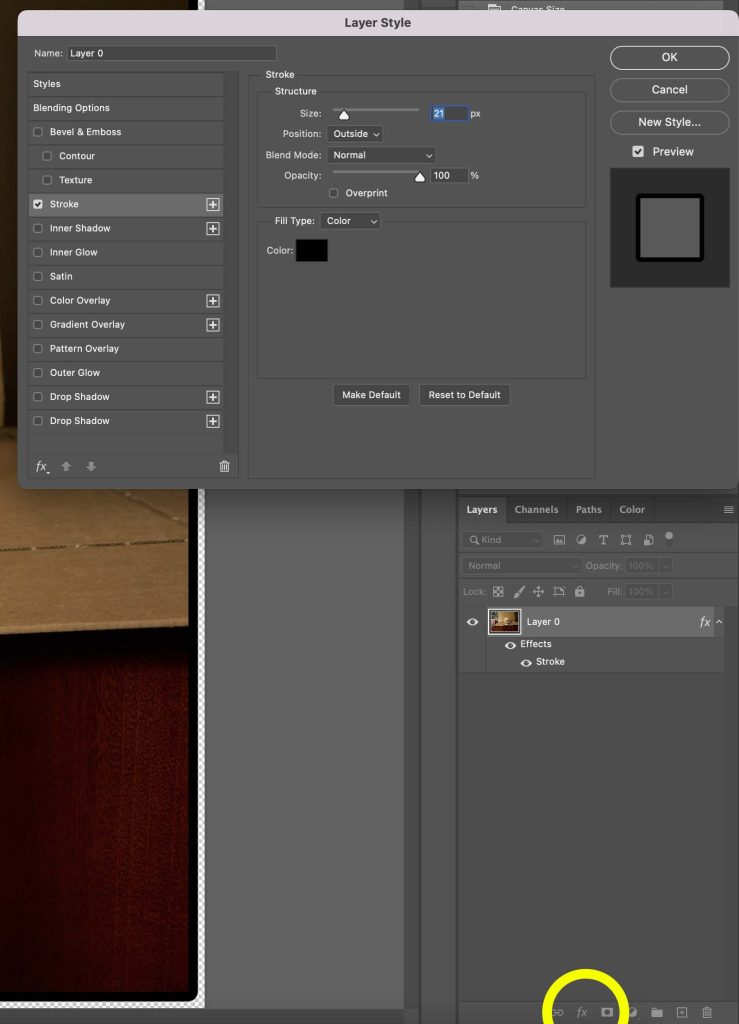This screenshot has width=739, height=1024.
Task: Enable the Bevel & Emboss checkbox
Action: click(x=38, y=132)
